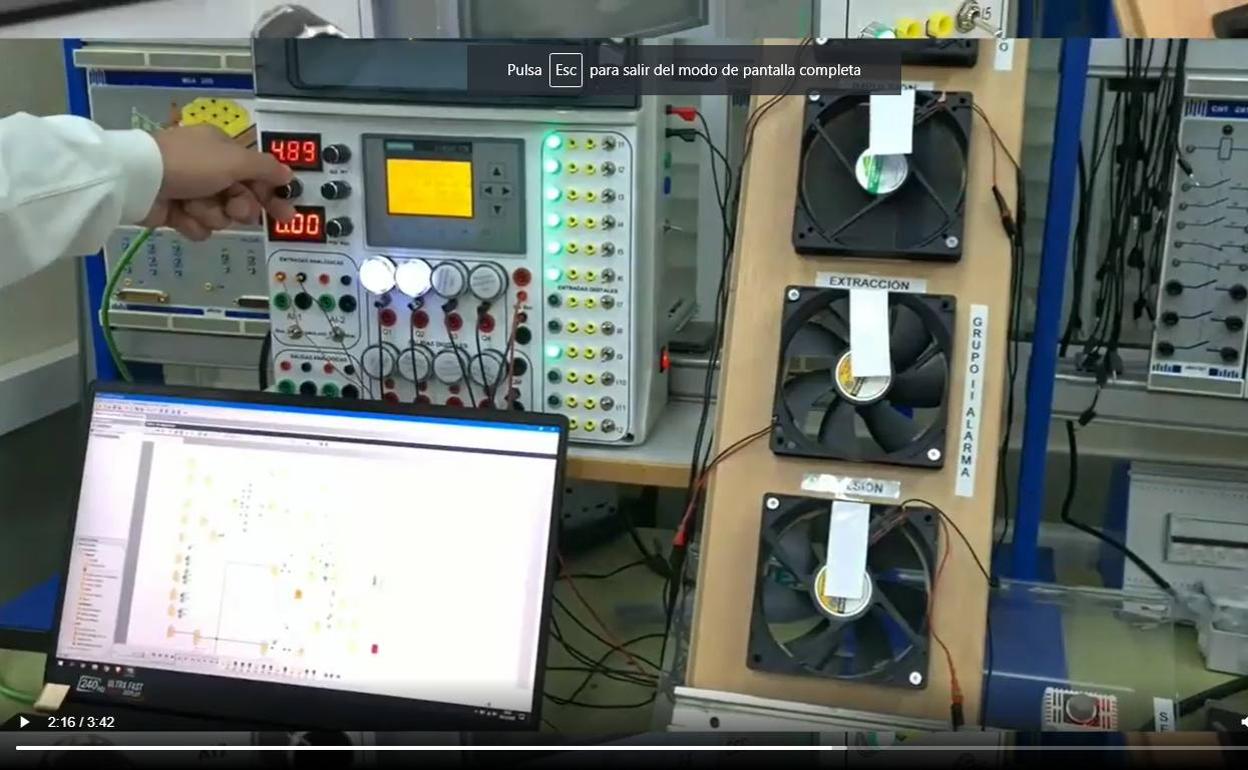Click the knob right of the 0.00 readout

tap(339, 227)
